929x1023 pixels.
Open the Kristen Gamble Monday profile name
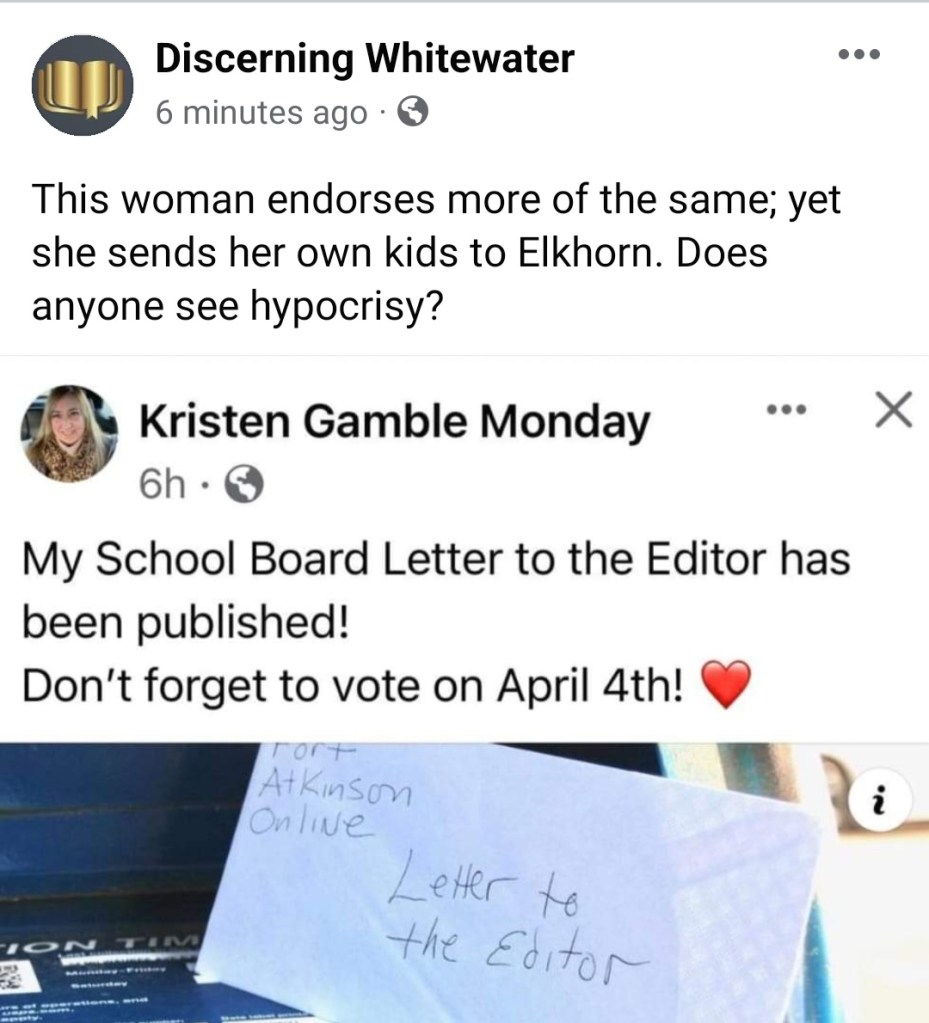coord(395,421)
